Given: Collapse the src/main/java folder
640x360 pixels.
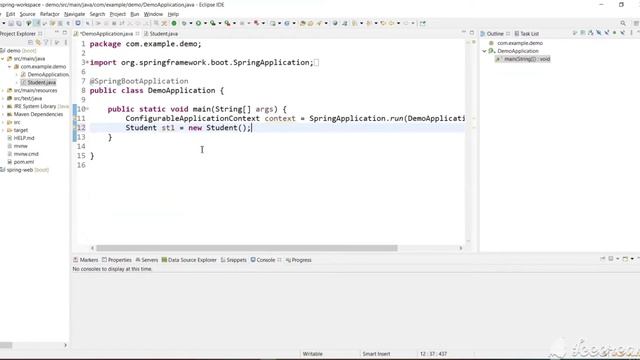Looking at the screenshot, I should pyautogui.click(x=3, y=59).
